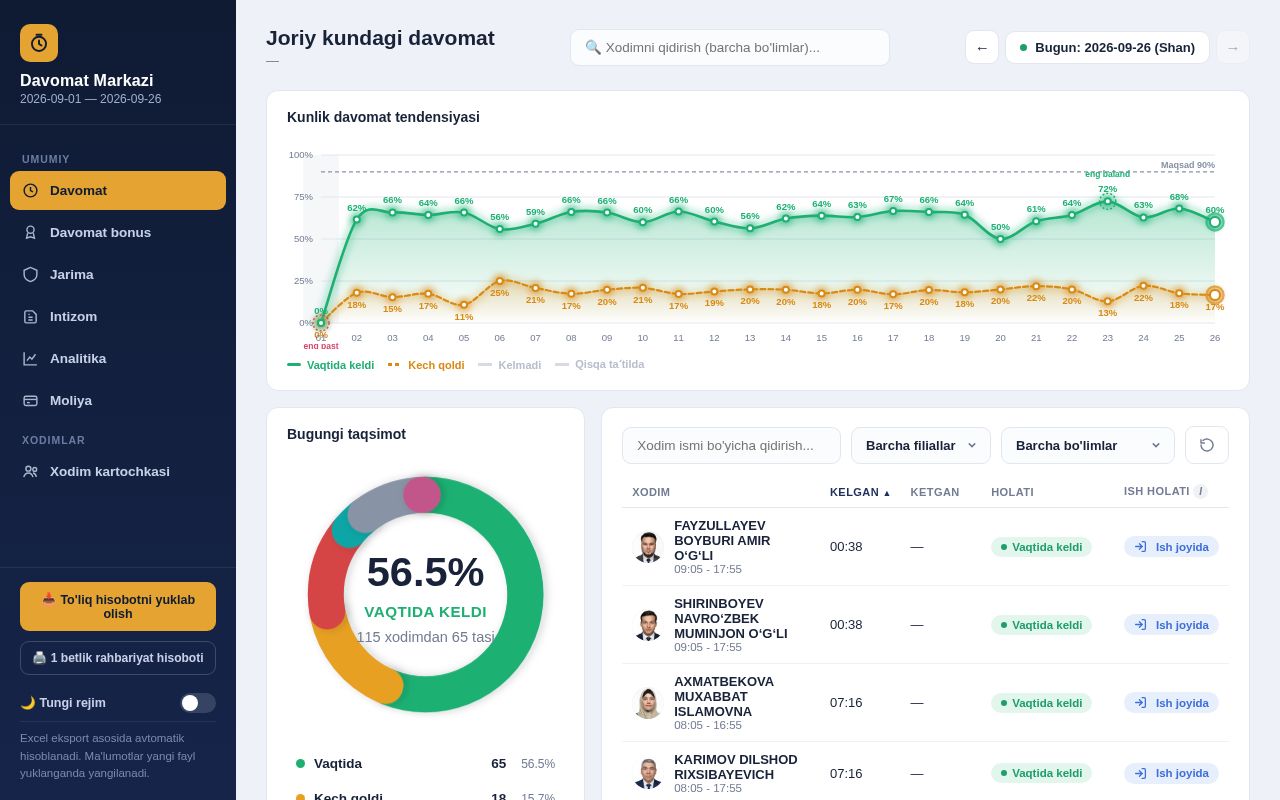Image resolution: width=1280 pixels, height=800 pixels.
Task: Sort table by Kelgan column
Action: coord(860,492)
